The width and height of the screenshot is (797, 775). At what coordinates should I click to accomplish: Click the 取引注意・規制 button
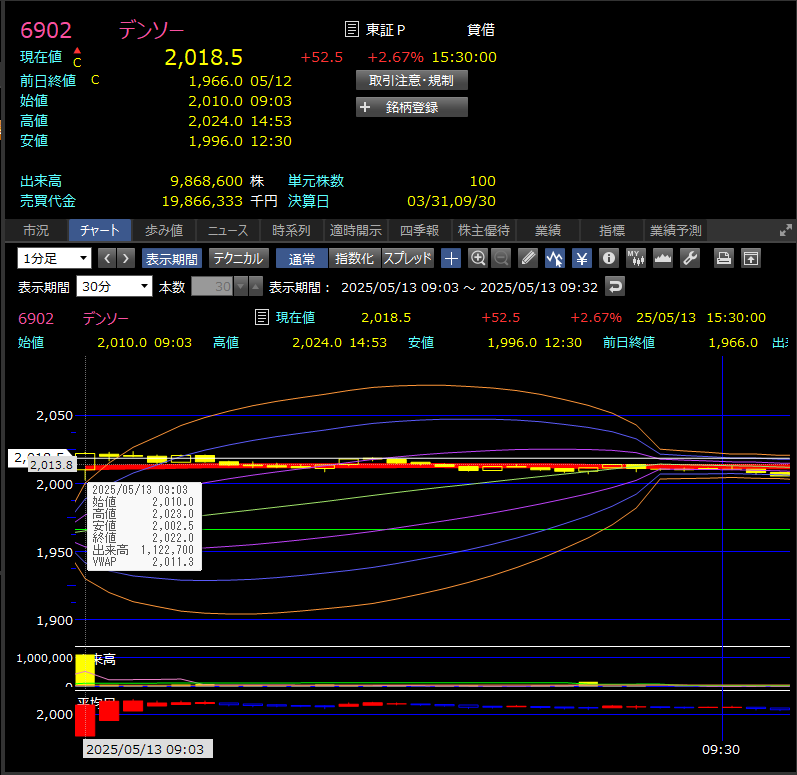[x=412, y=80]
